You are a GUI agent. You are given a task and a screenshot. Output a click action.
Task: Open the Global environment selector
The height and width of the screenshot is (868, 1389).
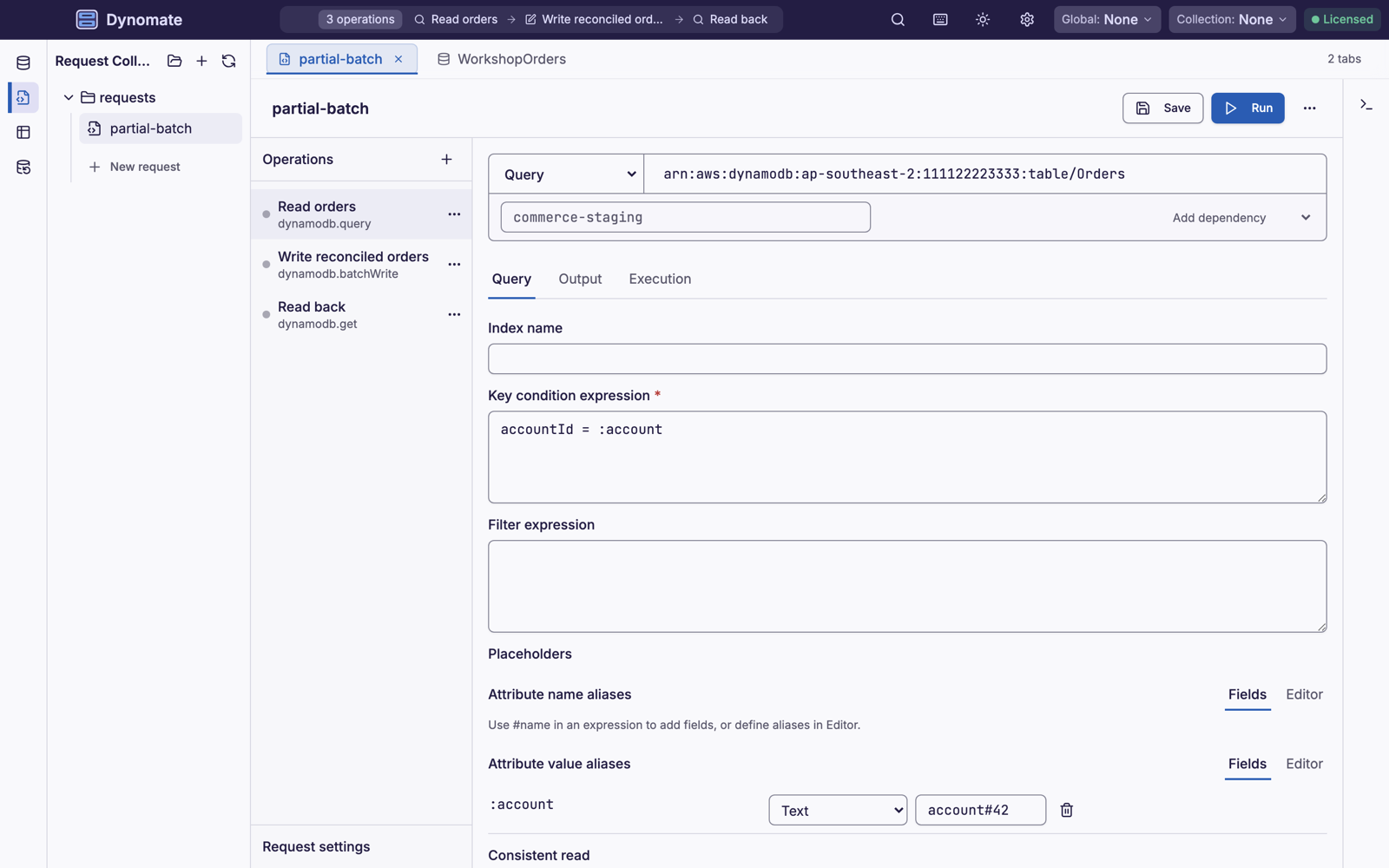[x=1107, y=19]
